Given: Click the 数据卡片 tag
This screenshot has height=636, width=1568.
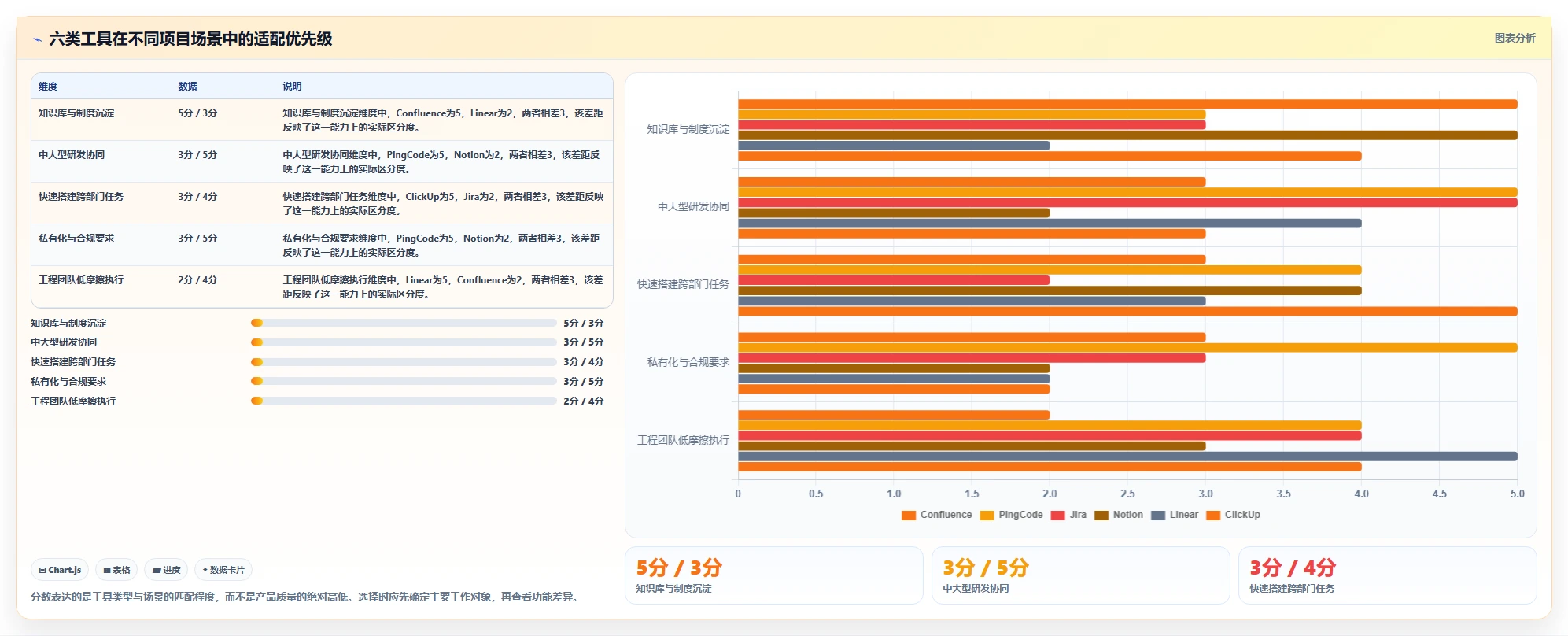Looking at the screenshot, I should point(223,570).
